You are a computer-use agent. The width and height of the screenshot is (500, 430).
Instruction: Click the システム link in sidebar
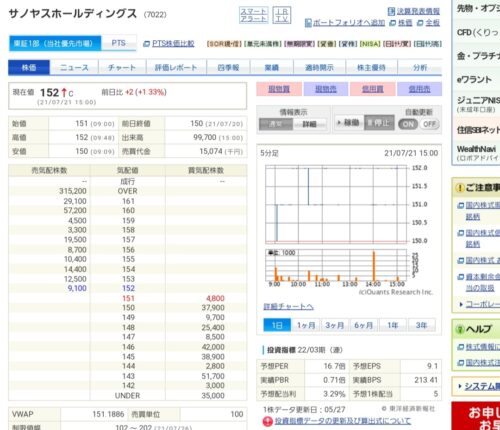click(x=482, y=386)
